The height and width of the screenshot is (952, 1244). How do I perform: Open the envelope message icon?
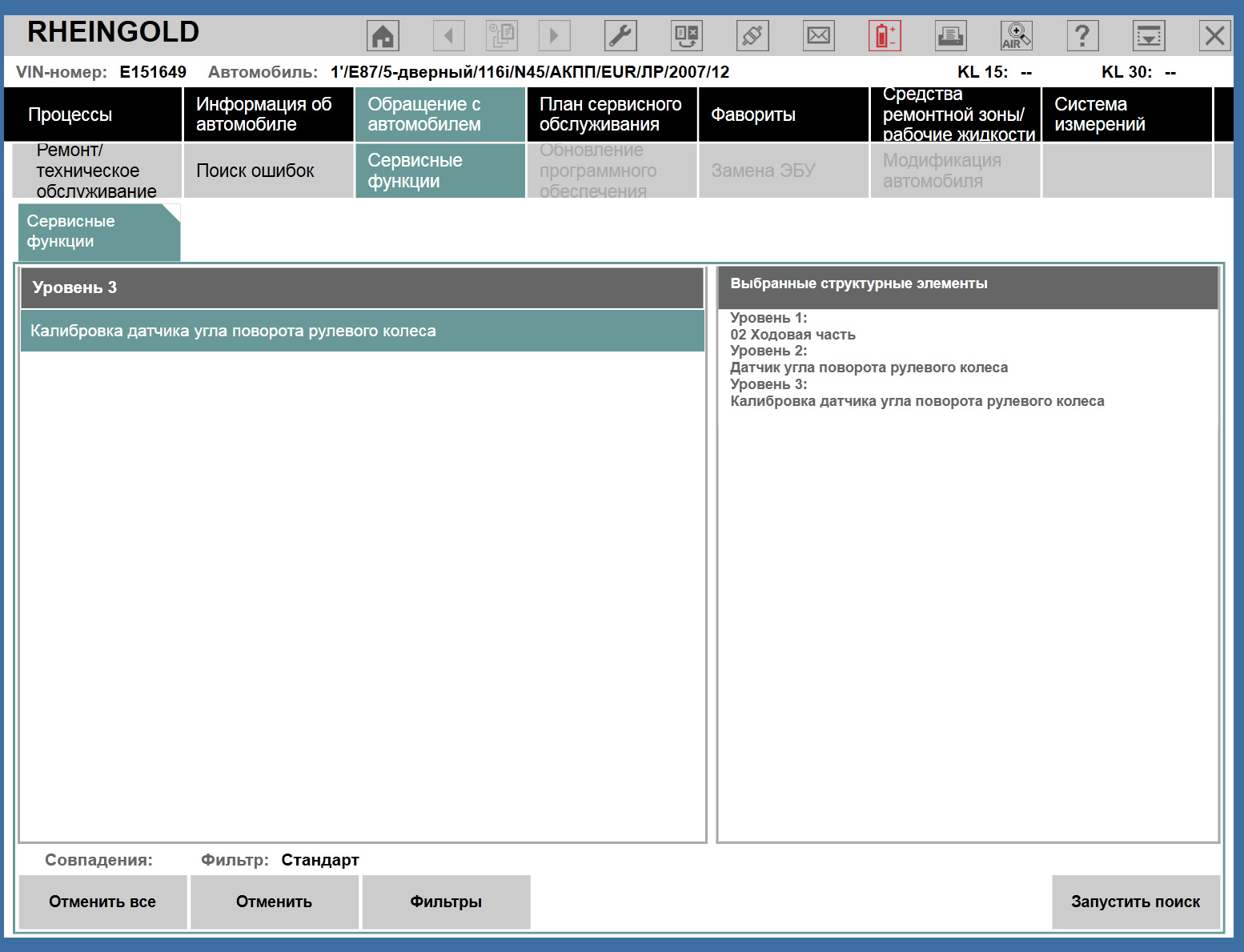tap(819, 35)
